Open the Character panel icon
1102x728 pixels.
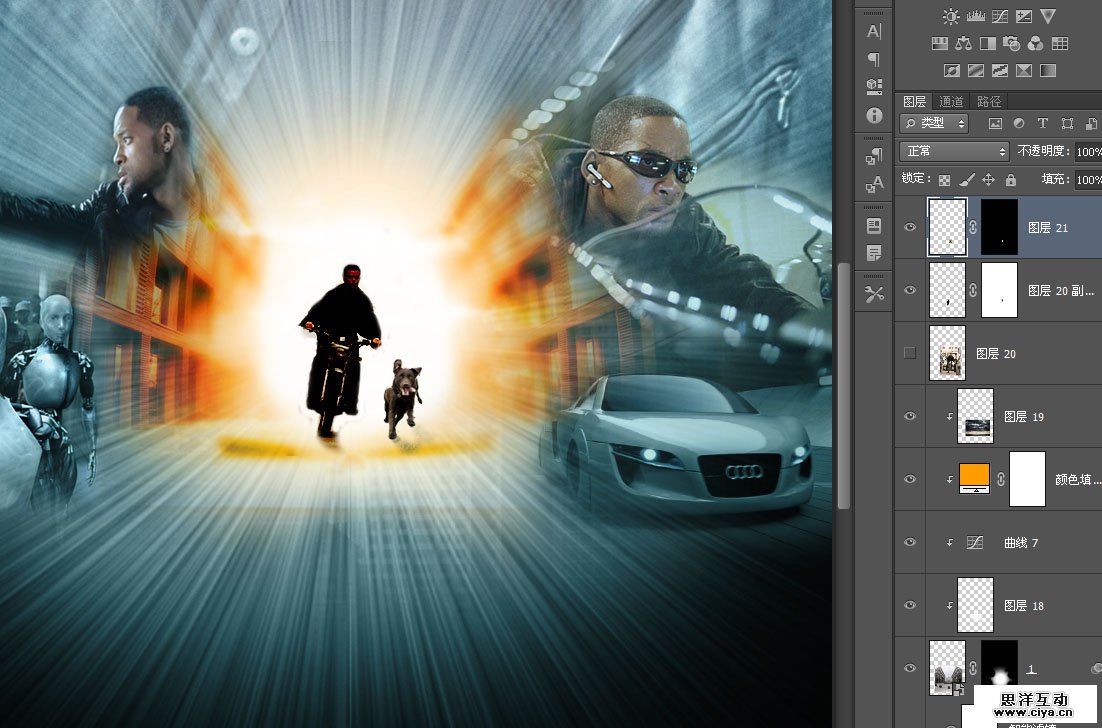pos(874,31)
